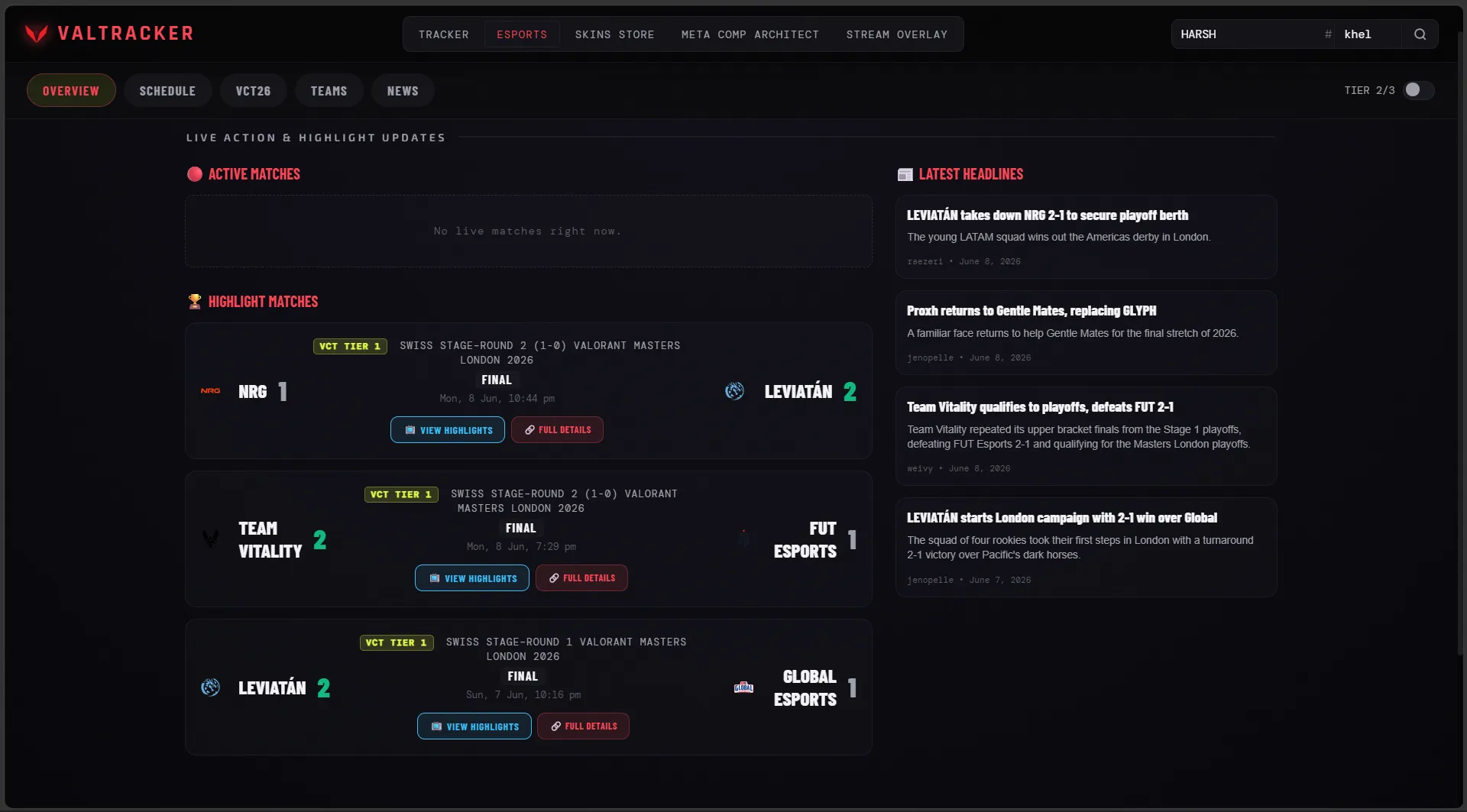
Task: Open Meta Comp Architect
Action: (x=750, y=34)
